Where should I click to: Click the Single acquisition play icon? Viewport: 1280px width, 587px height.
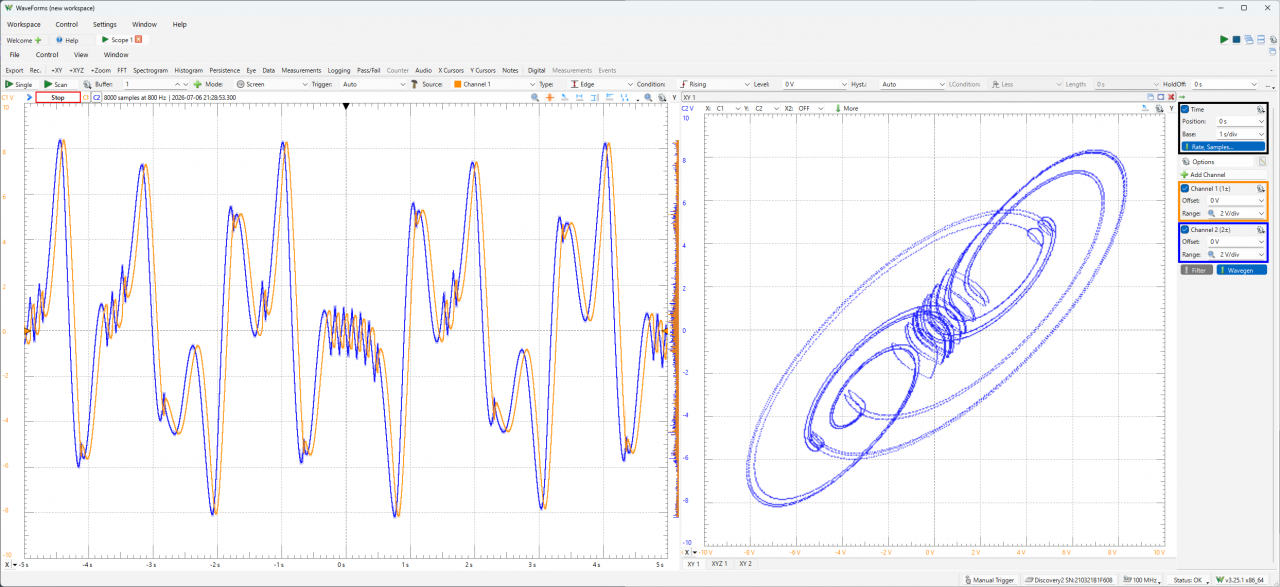pyautogui.click(x=9, y=84)
